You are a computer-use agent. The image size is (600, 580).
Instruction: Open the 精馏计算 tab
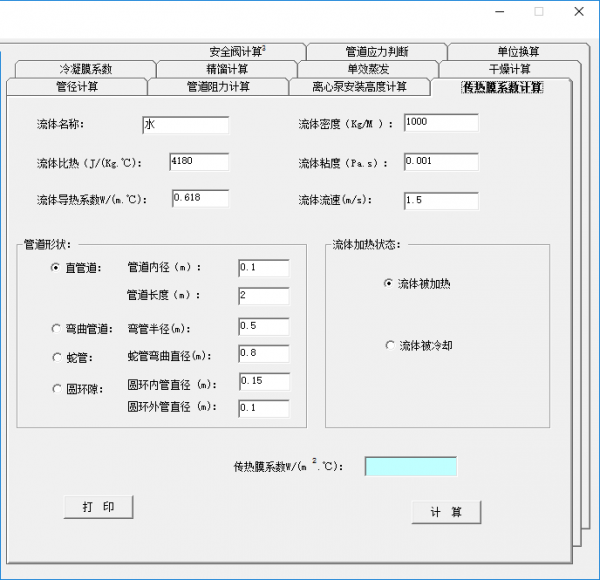[227, 69]
